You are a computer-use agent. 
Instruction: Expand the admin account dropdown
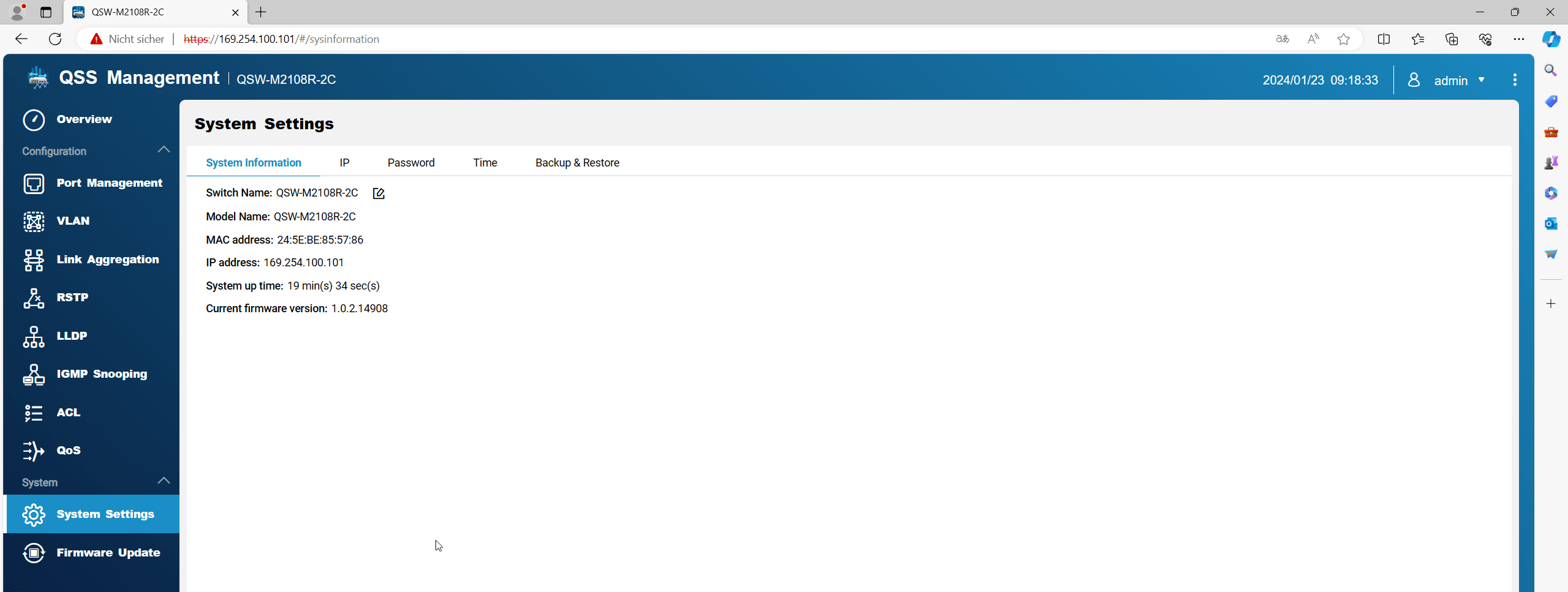1481,80
